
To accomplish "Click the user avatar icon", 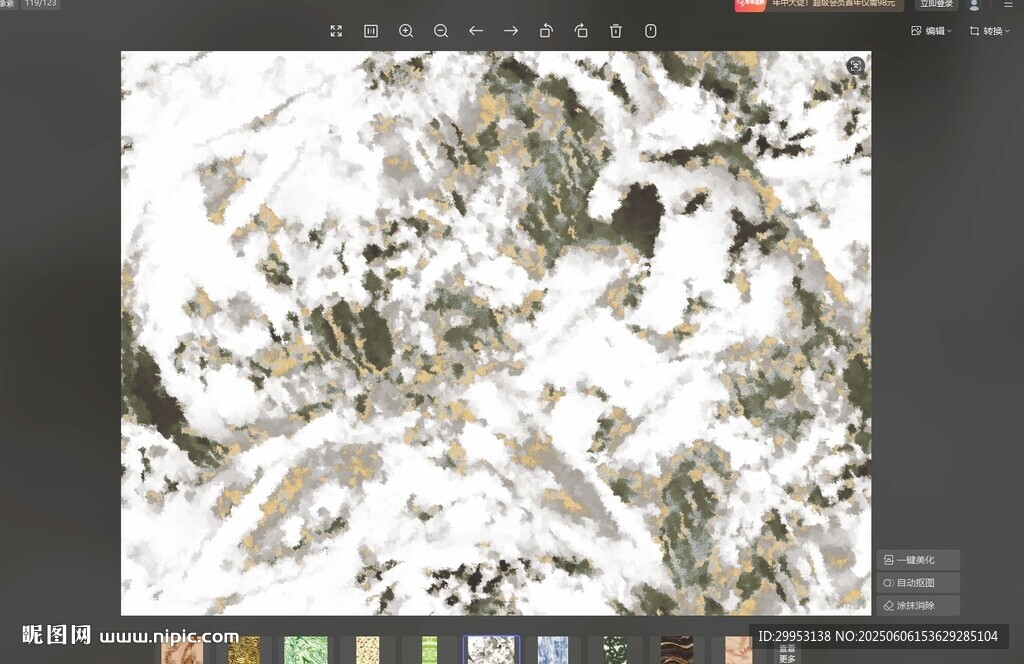I will [974, 5].
